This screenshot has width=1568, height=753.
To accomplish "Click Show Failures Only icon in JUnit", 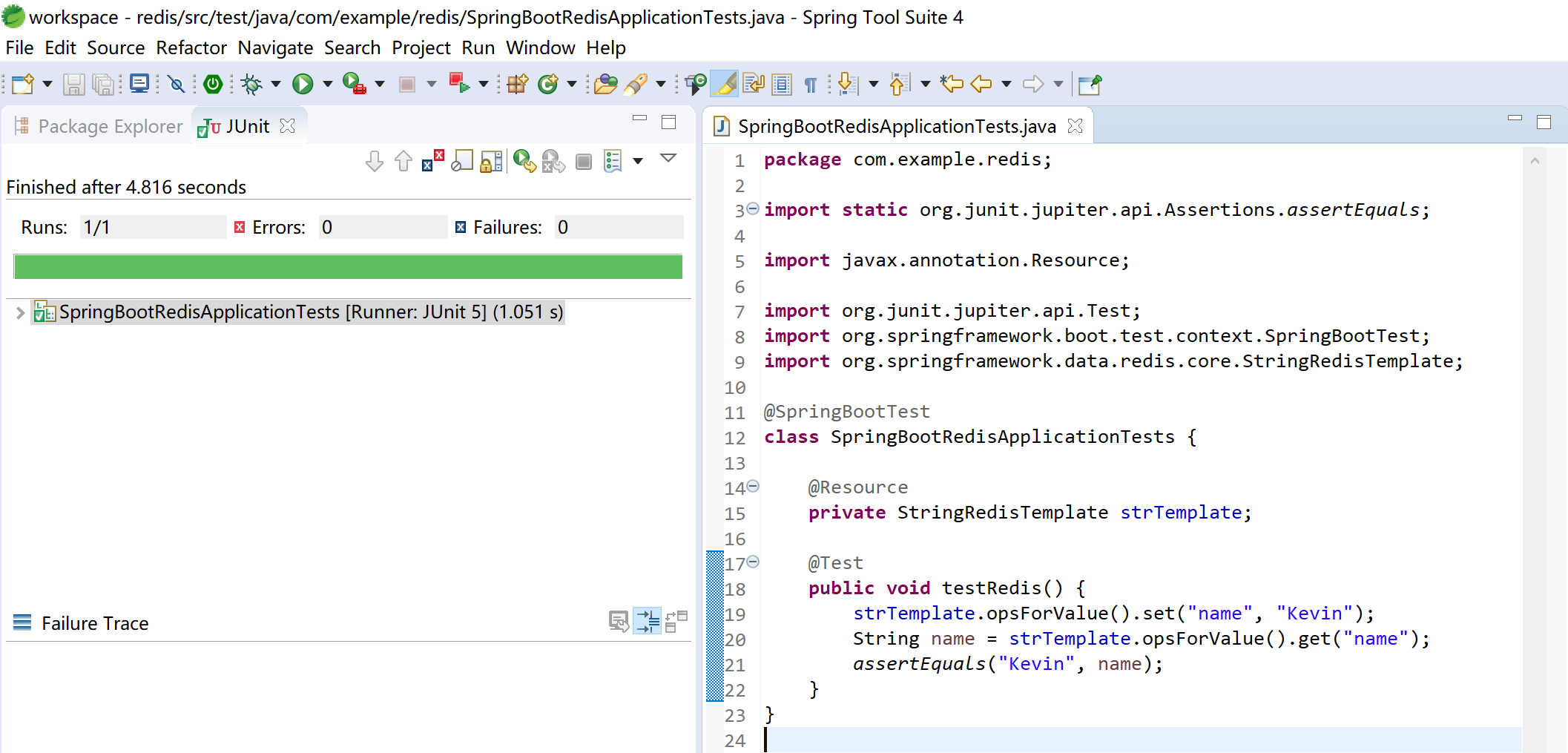I will click(x=432, y=161).
